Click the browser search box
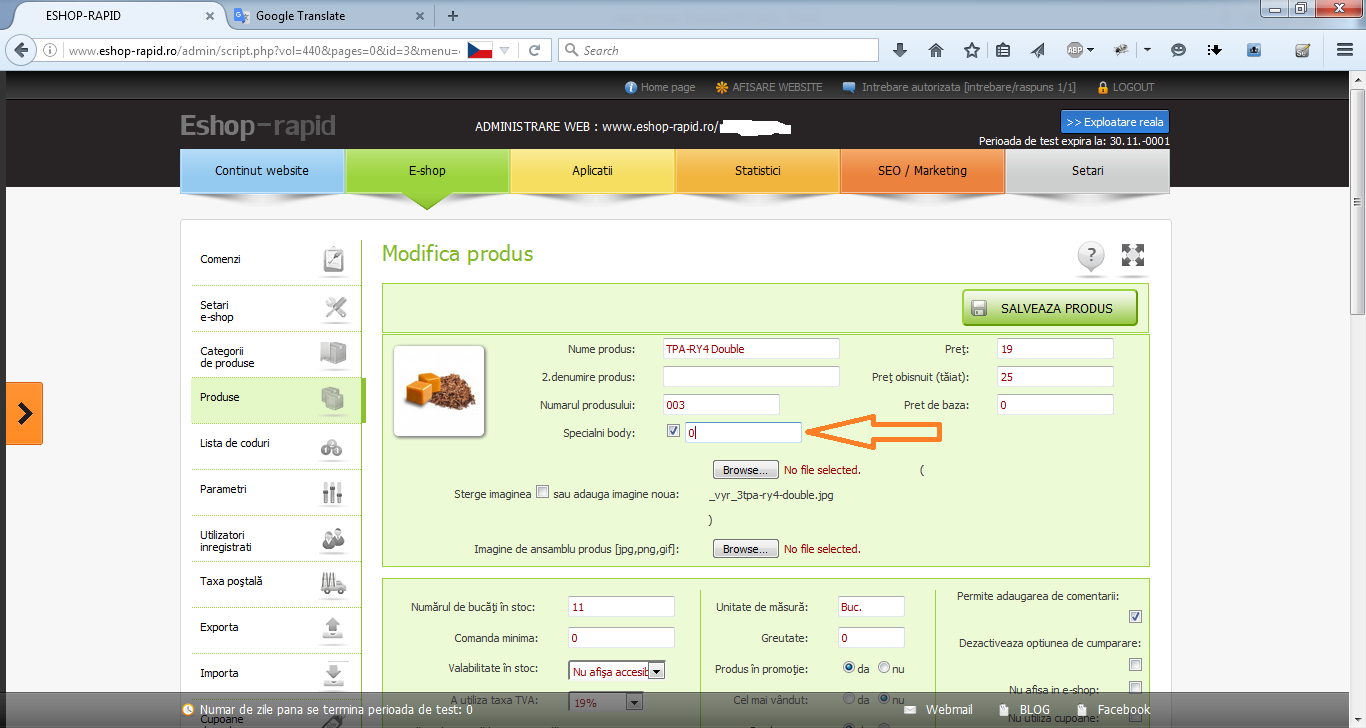The image size is (1366, 728). 718,50
